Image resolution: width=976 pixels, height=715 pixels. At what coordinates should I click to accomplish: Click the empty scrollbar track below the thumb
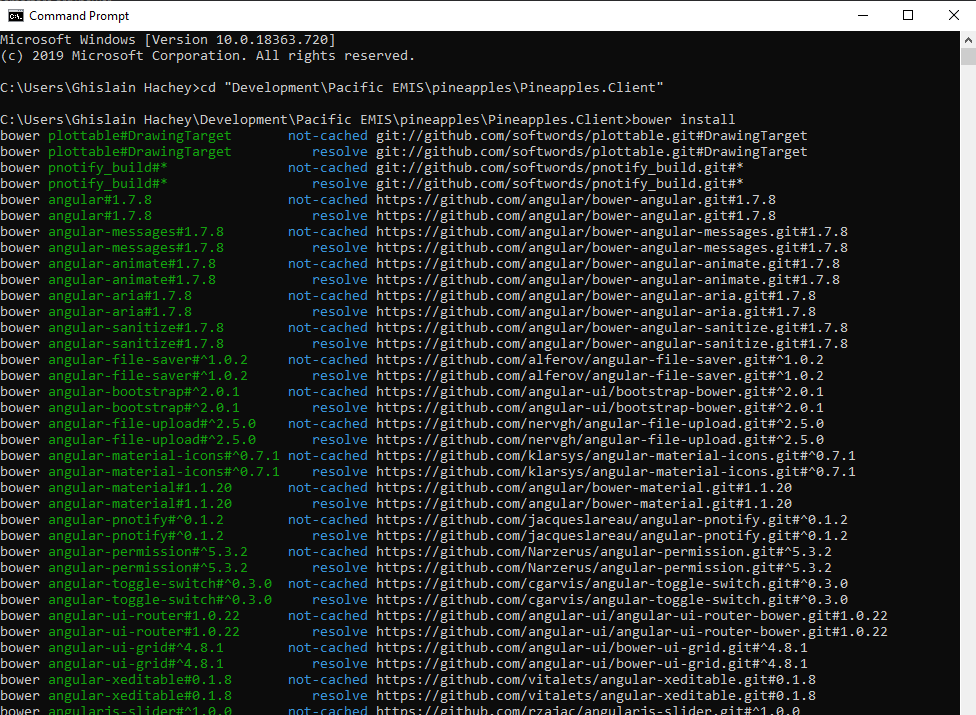(x=967, y=400)
